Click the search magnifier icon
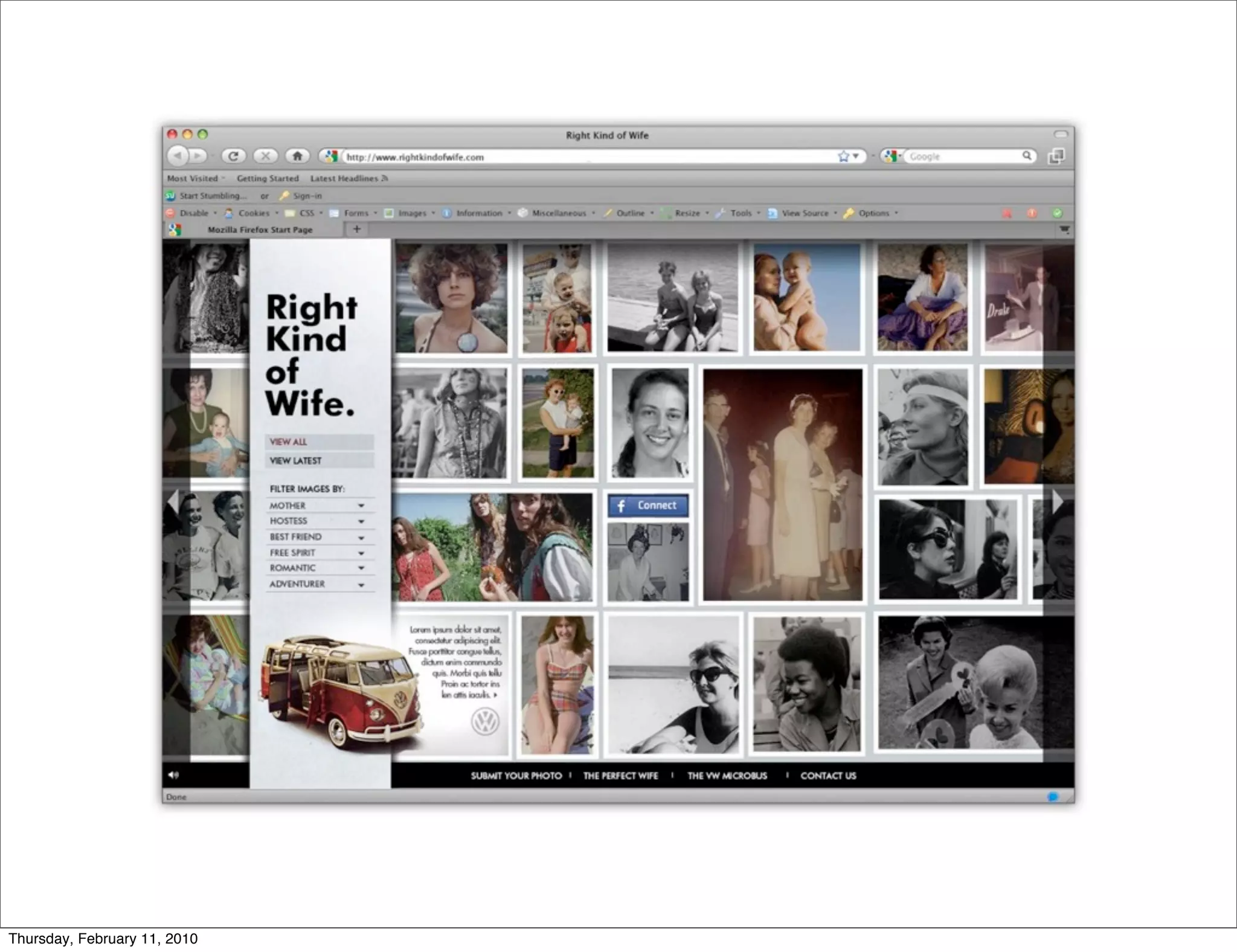The height and width of the screenshot is (952, 1237). (1026, 156)
